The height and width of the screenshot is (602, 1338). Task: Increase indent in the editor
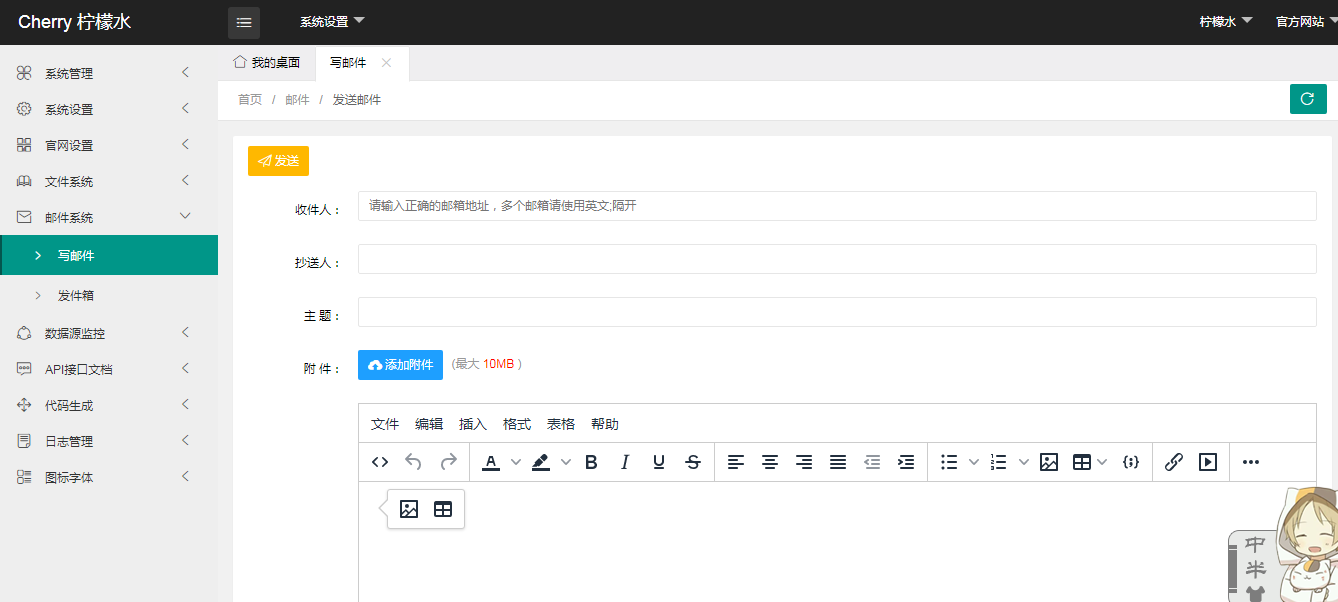[906, 462]
